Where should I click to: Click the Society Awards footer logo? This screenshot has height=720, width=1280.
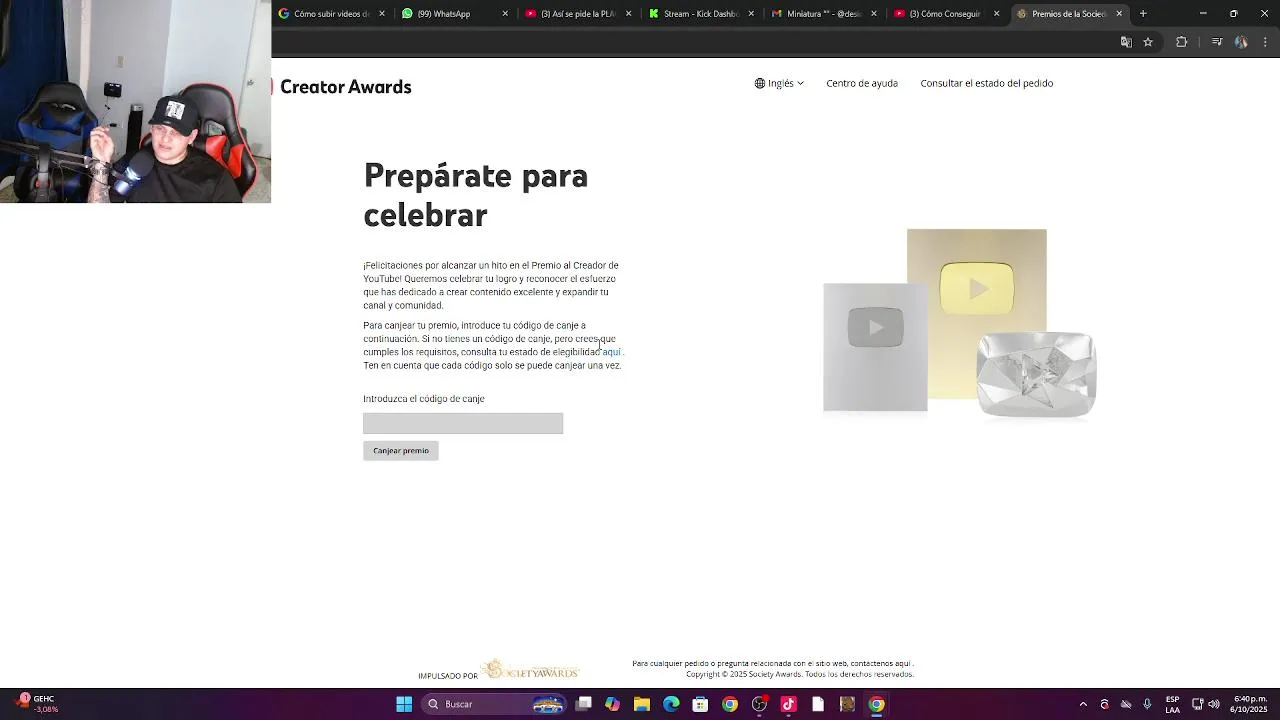point(529,670)
